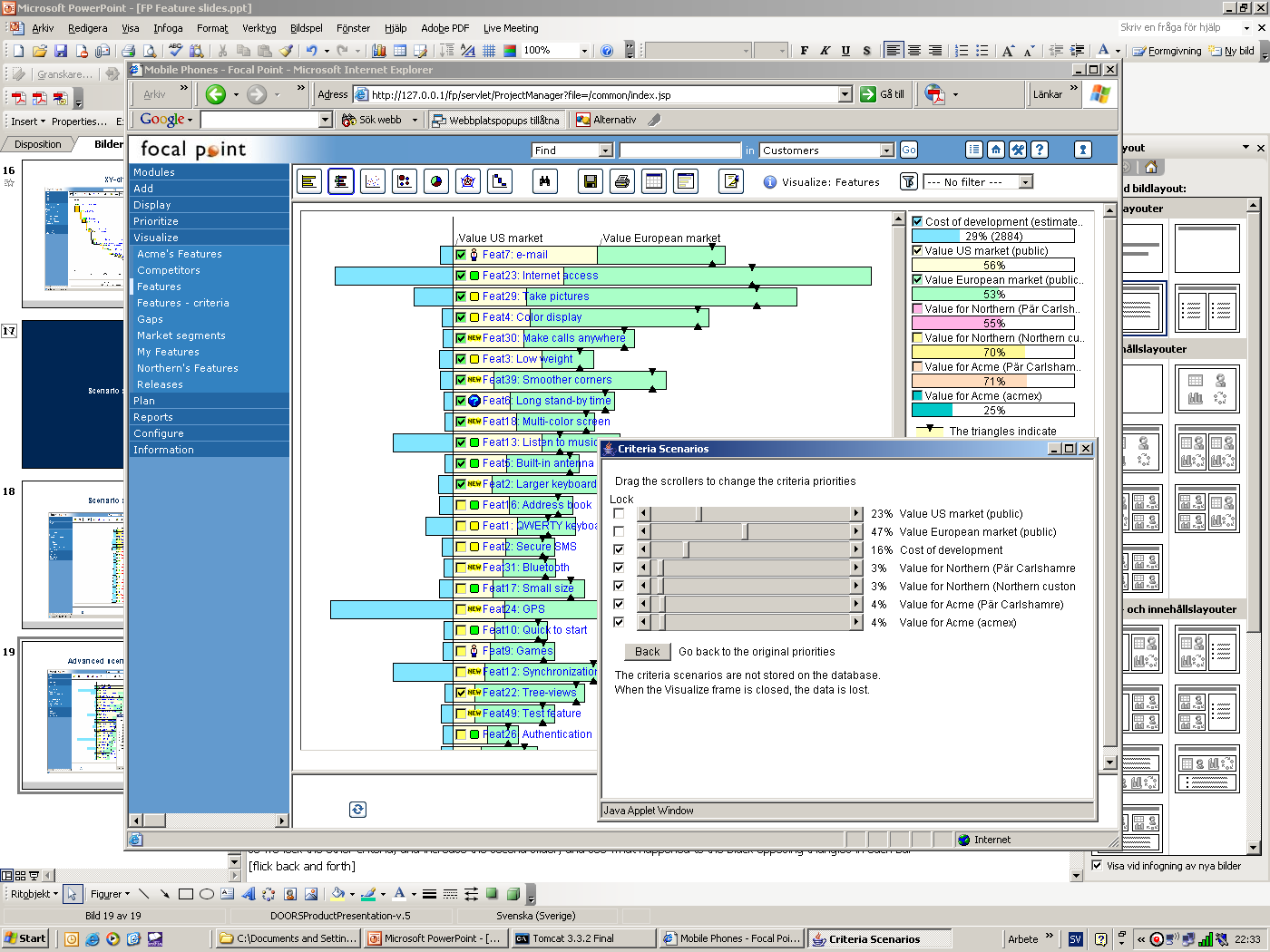Open the PowerPoint zoom 100% dropdown
Image resolution: width=1270 pixels, height=952 pixels.
click(x=584, y=51)
